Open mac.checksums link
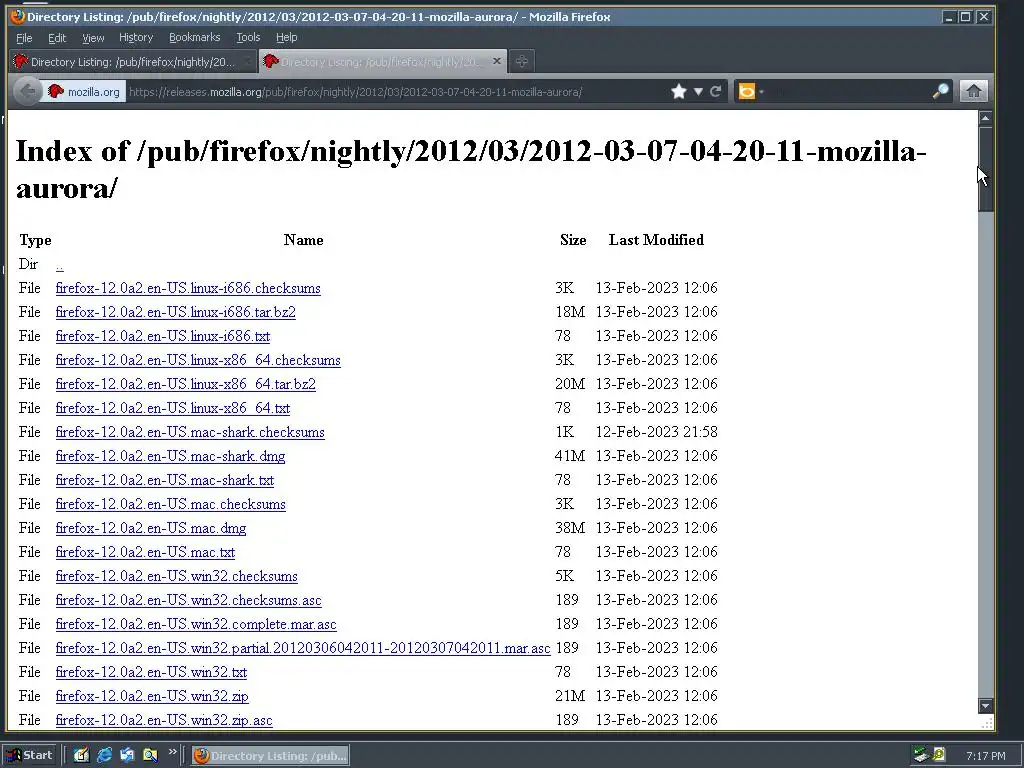Screen dimensions: 1024x768 click(170, 504)
